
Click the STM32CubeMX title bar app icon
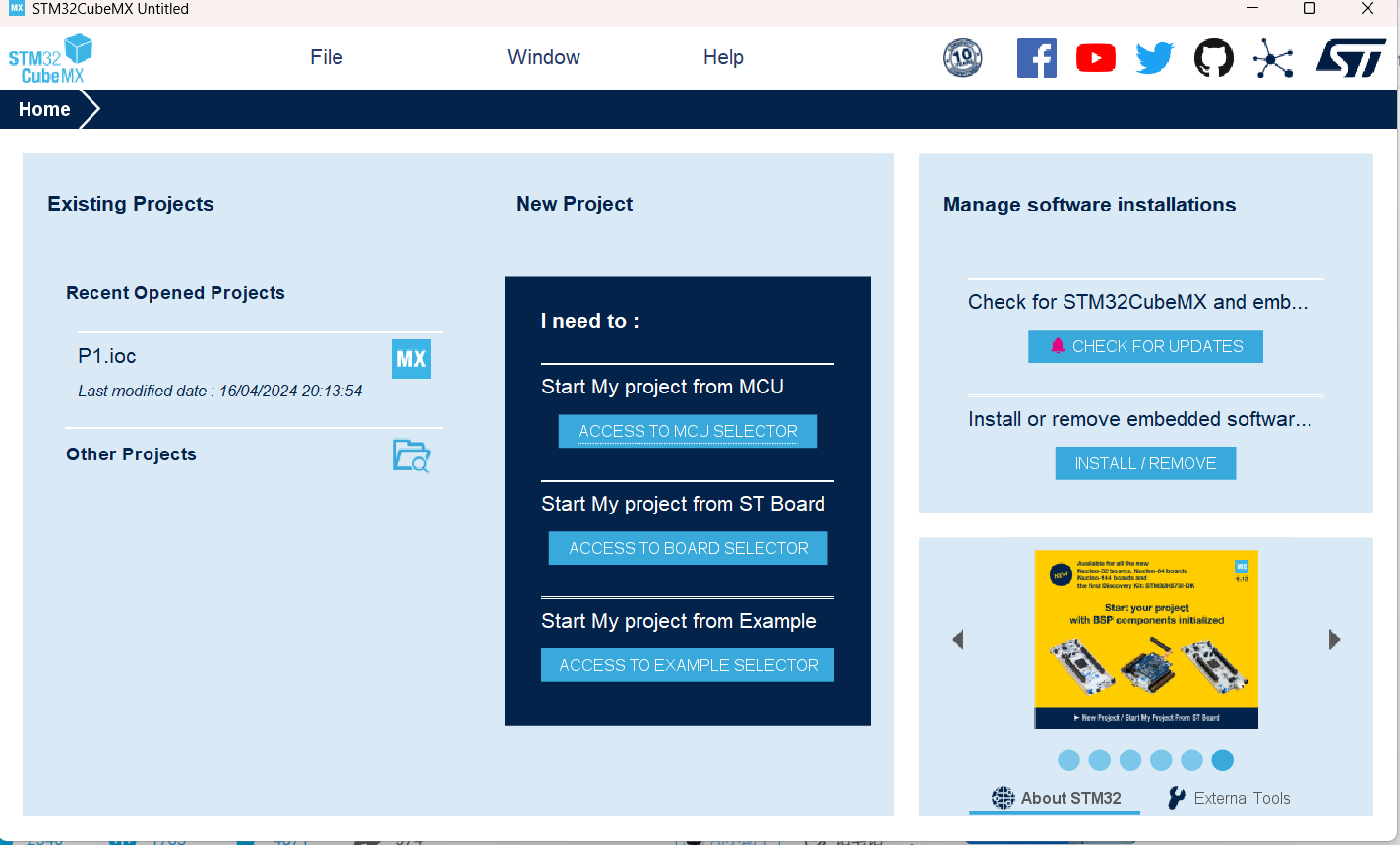[16, 9]
